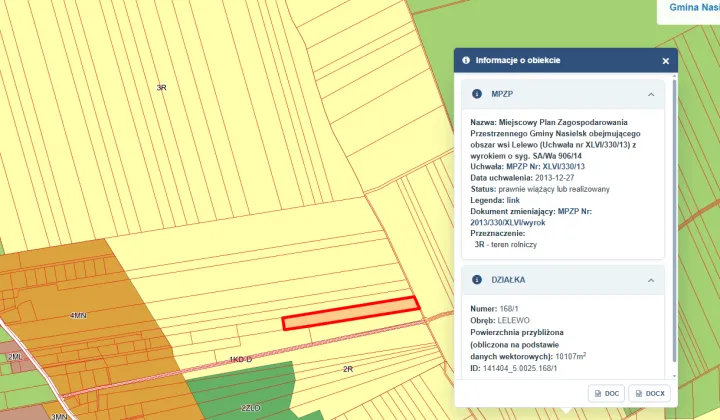Click the DZIAŁKA section header title
This screenshot has height=420, width=720.
pos(508,280)
